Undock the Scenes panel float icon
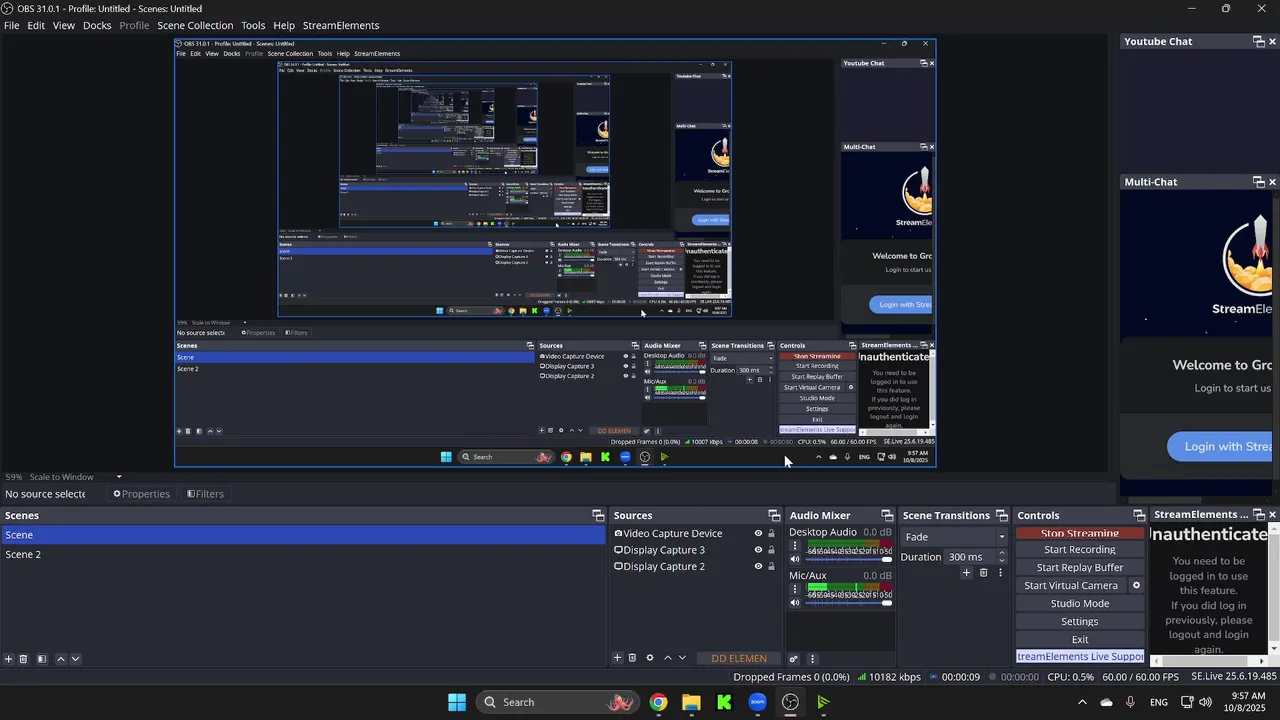 pyautogui.click(x=598, y=516)
